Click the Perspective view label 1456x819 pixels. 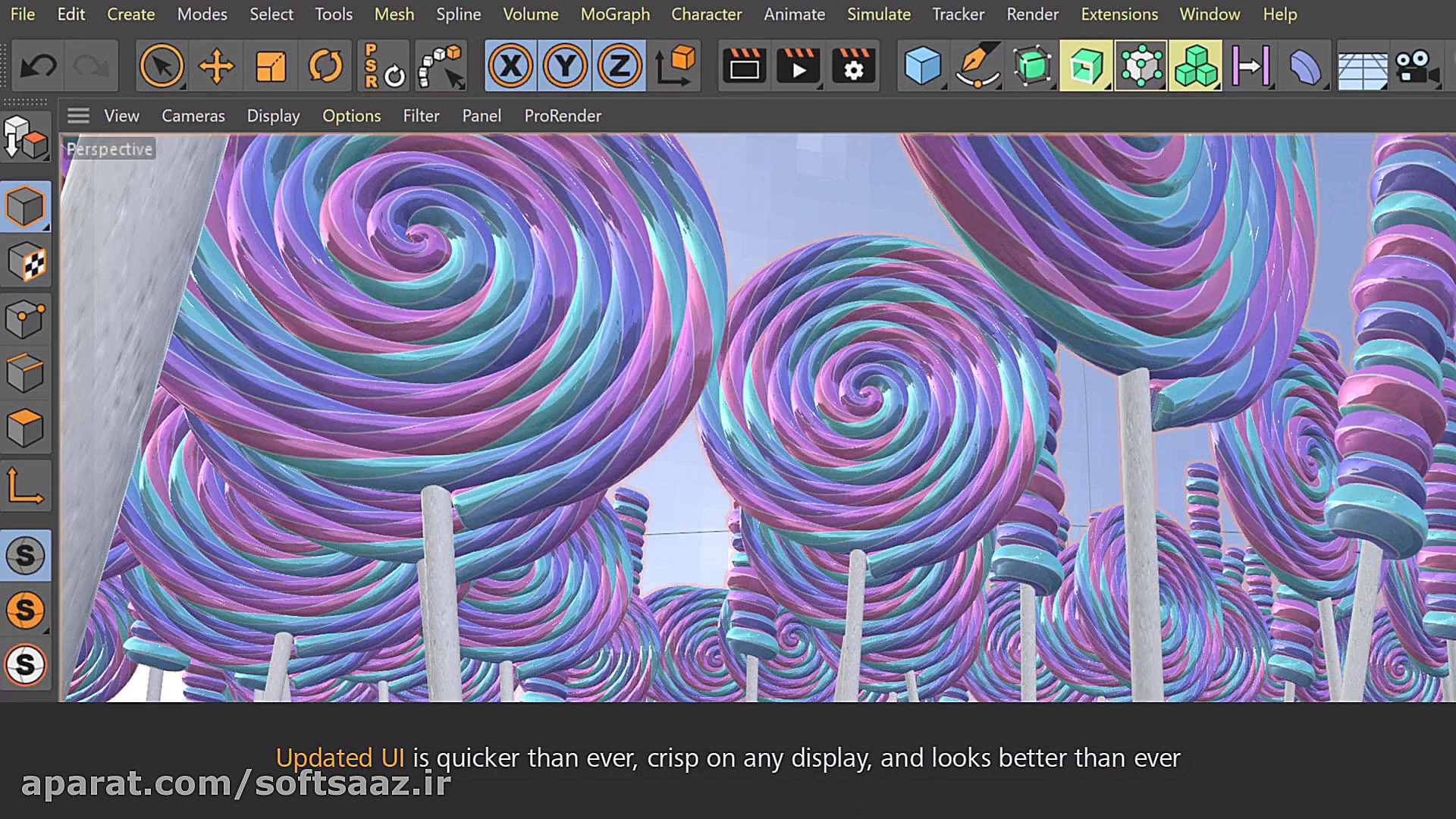coord(108,149)
